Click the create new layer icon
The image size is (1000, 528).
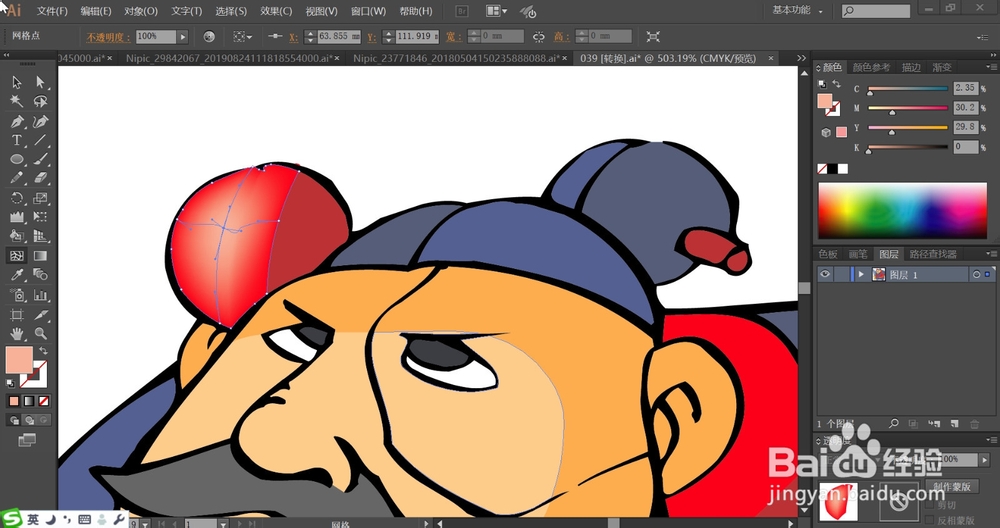tap(954, 423)
